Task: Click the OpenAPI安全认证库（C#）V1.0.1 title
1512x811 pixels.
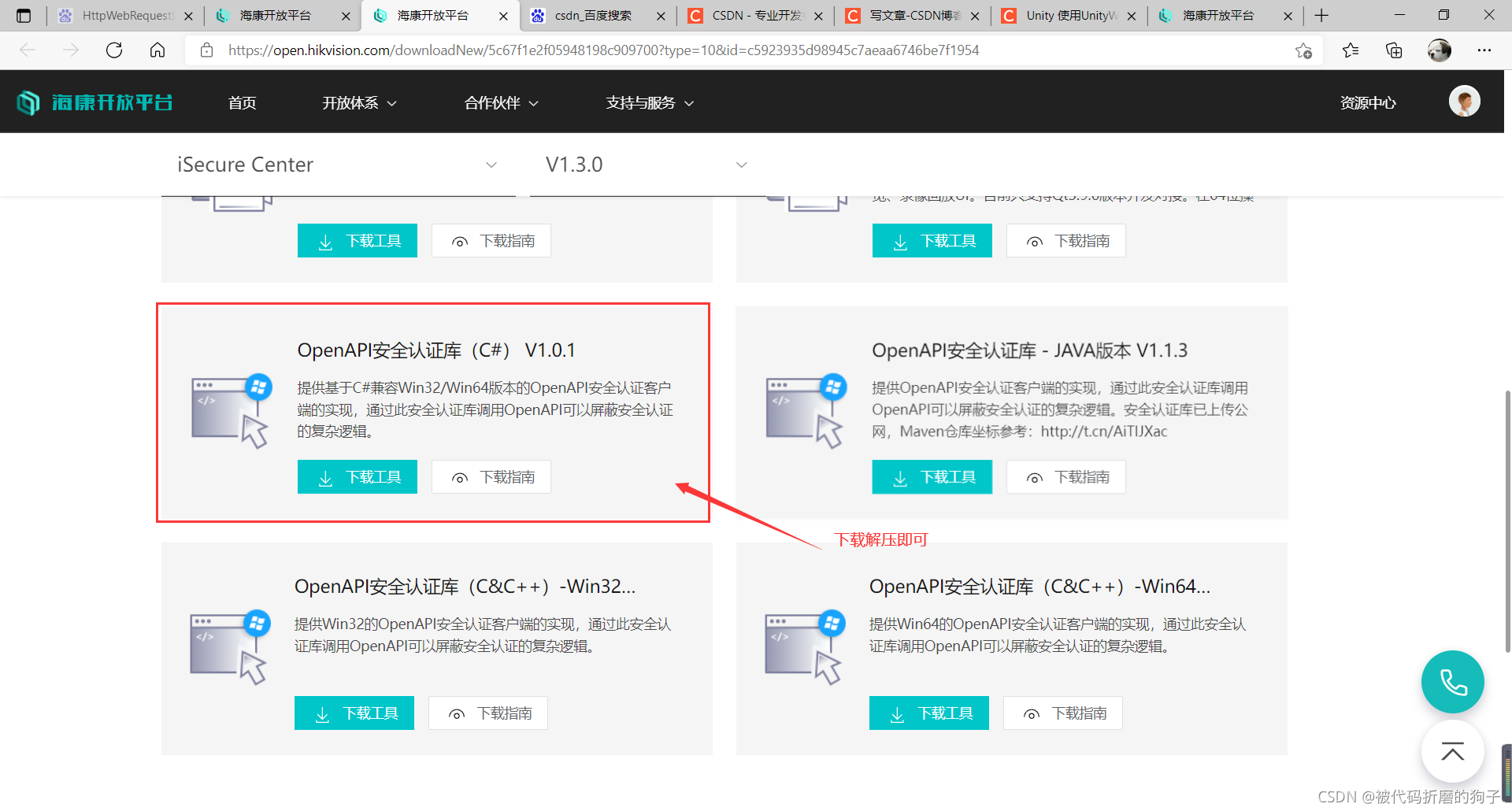Action: [436, 350]
